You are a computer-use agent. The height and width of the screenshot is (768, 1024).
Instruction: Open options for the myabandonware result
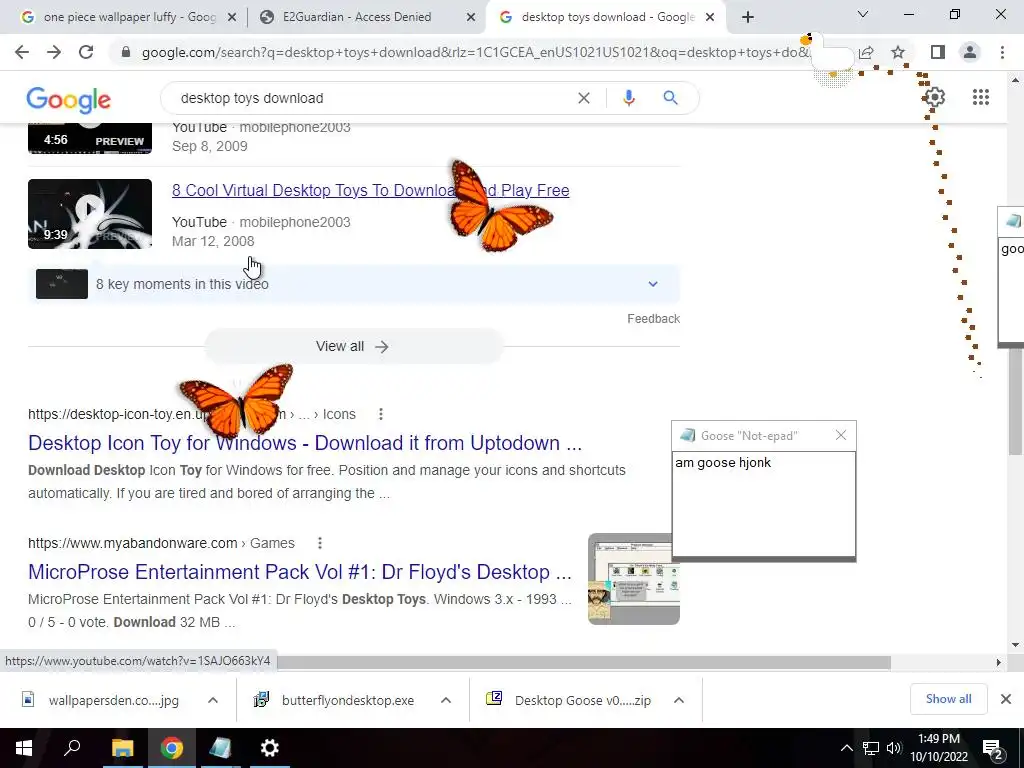pos(319,543)
